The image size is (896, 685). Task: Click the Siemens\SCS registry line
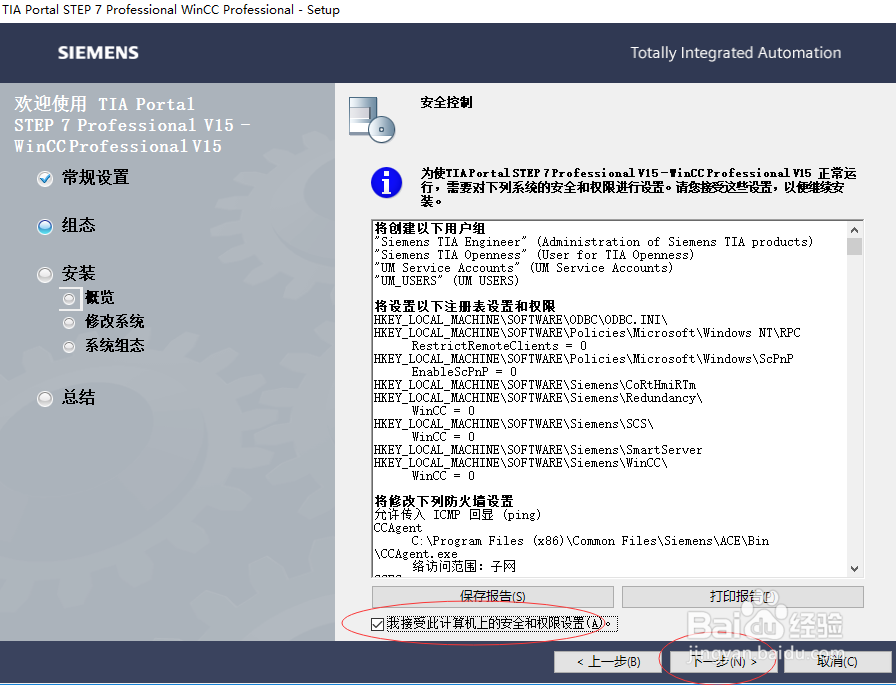pyautogui.click(x=514, y=424)
